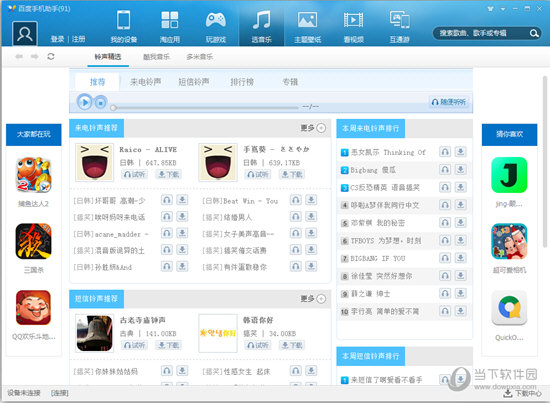The height and width of the screenshot is (403, 550).
Task: Preview Kaico - ALIVE with 试听
Action: click(x=134, y=174)
